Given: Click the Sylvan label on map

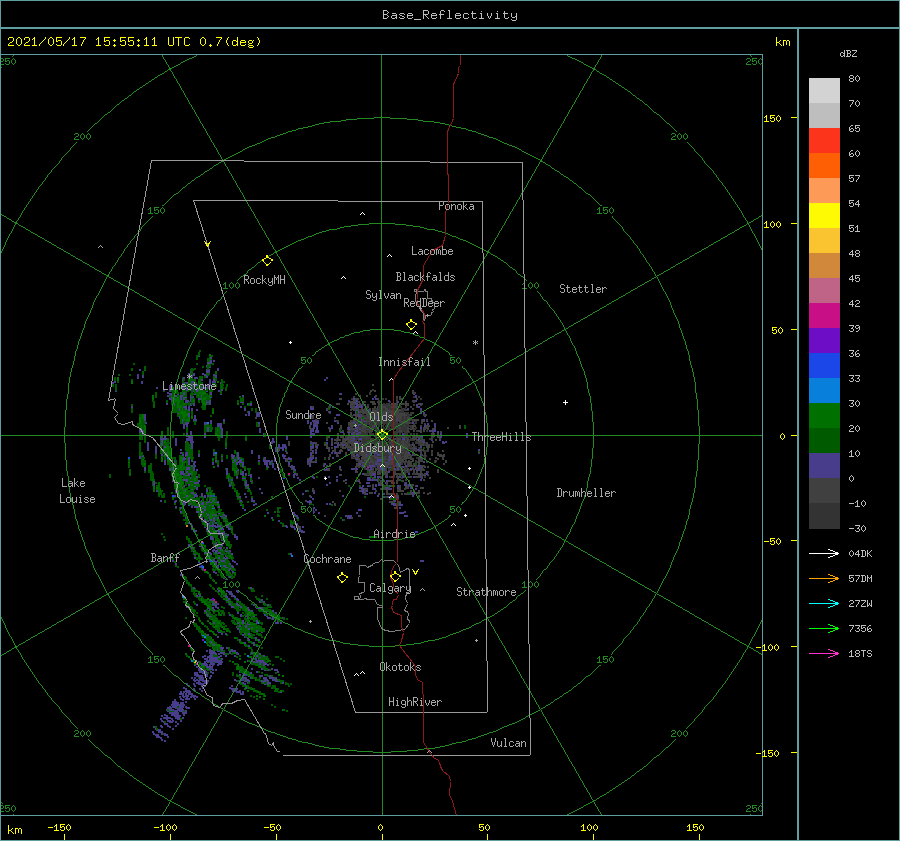Looking at the screenshot, I should [383, 295].
